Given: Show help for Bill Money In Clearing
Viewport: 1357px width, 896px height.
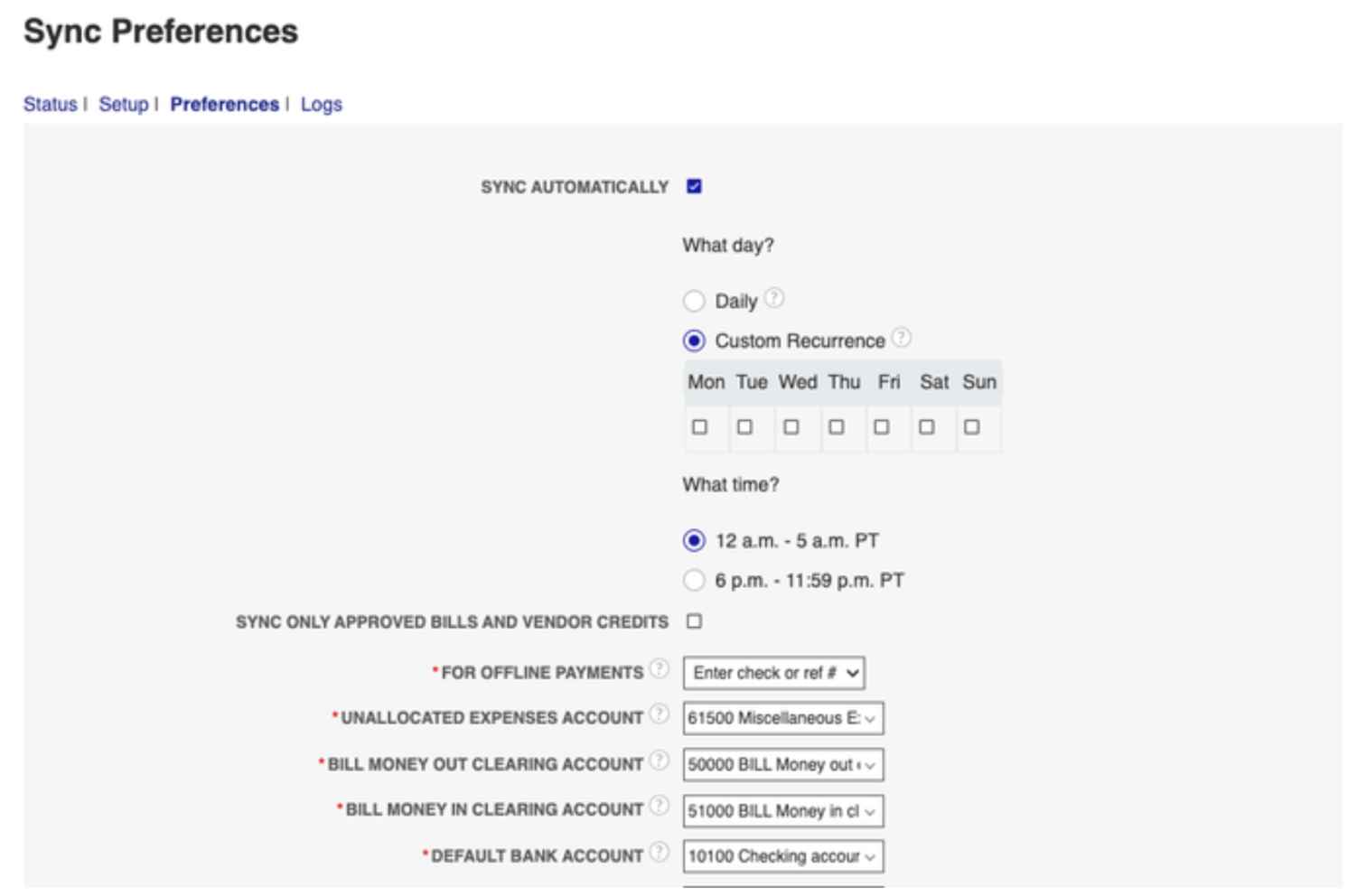Looking at the screenshot, I should pyautogui.click(x=660, y=806).
